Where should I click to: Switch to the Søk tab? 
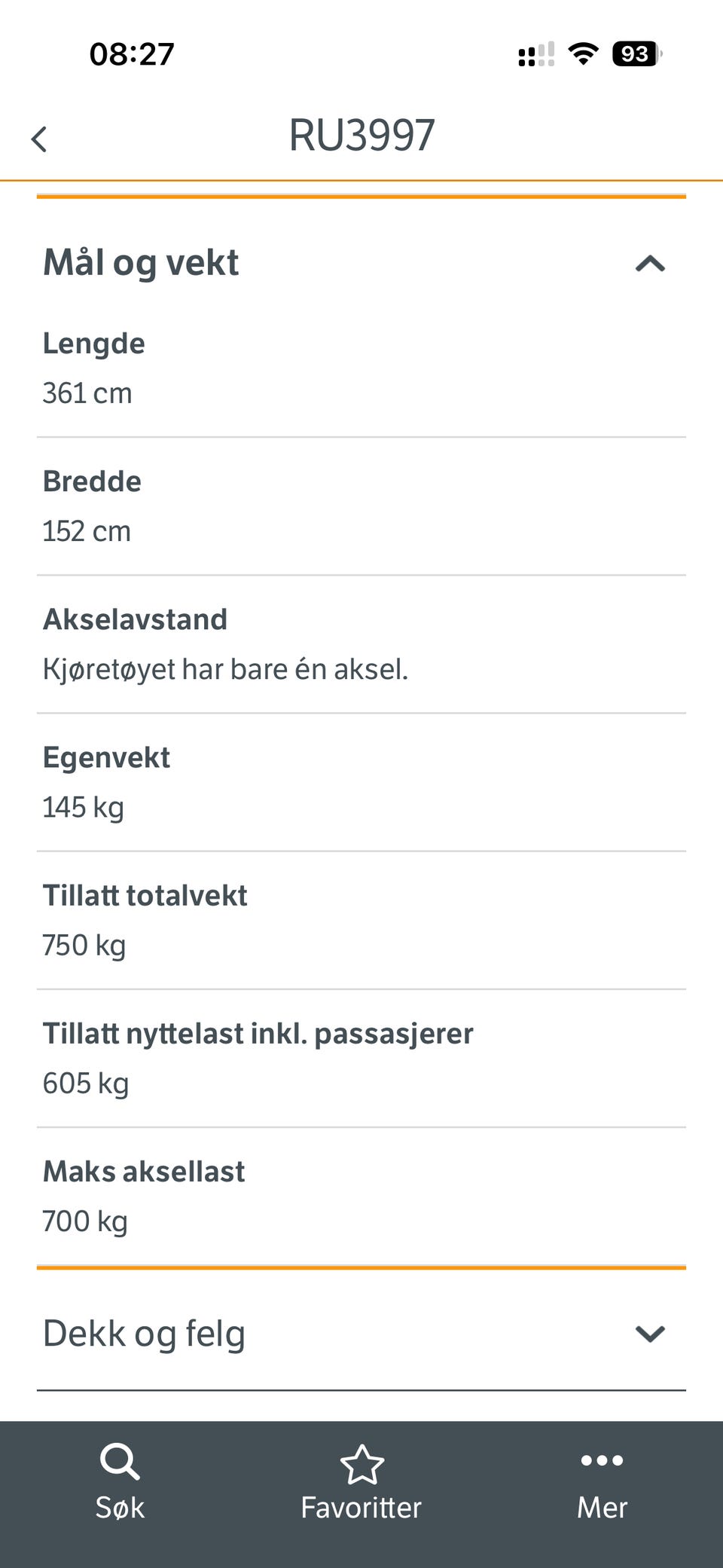coord(120,1508)
